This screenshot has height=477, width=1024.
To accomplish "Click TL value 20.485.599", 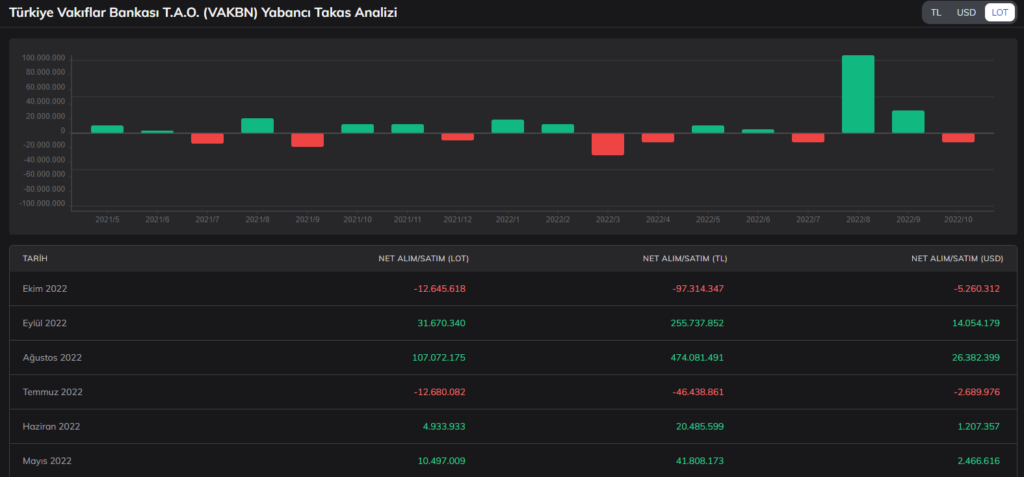I will [700, 427].
